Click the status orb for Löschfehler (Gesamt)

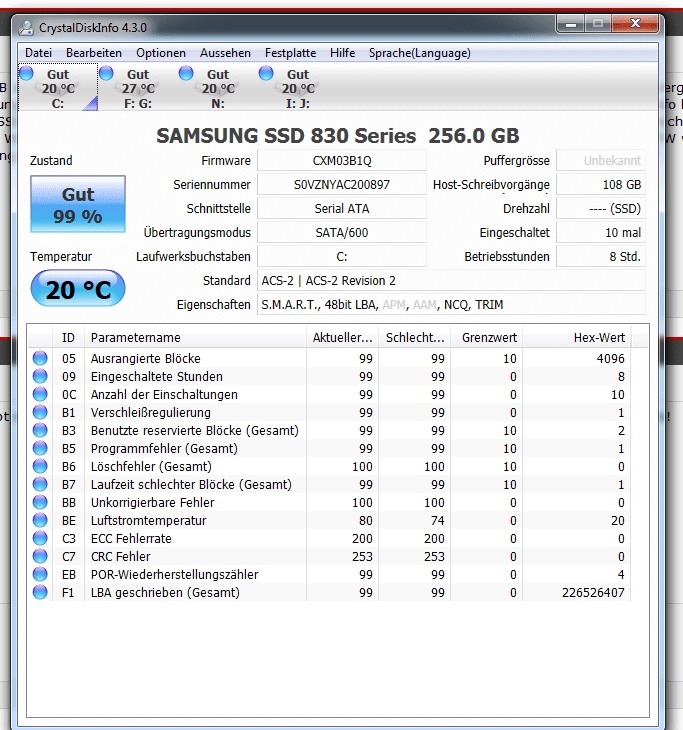click(40, 466)
